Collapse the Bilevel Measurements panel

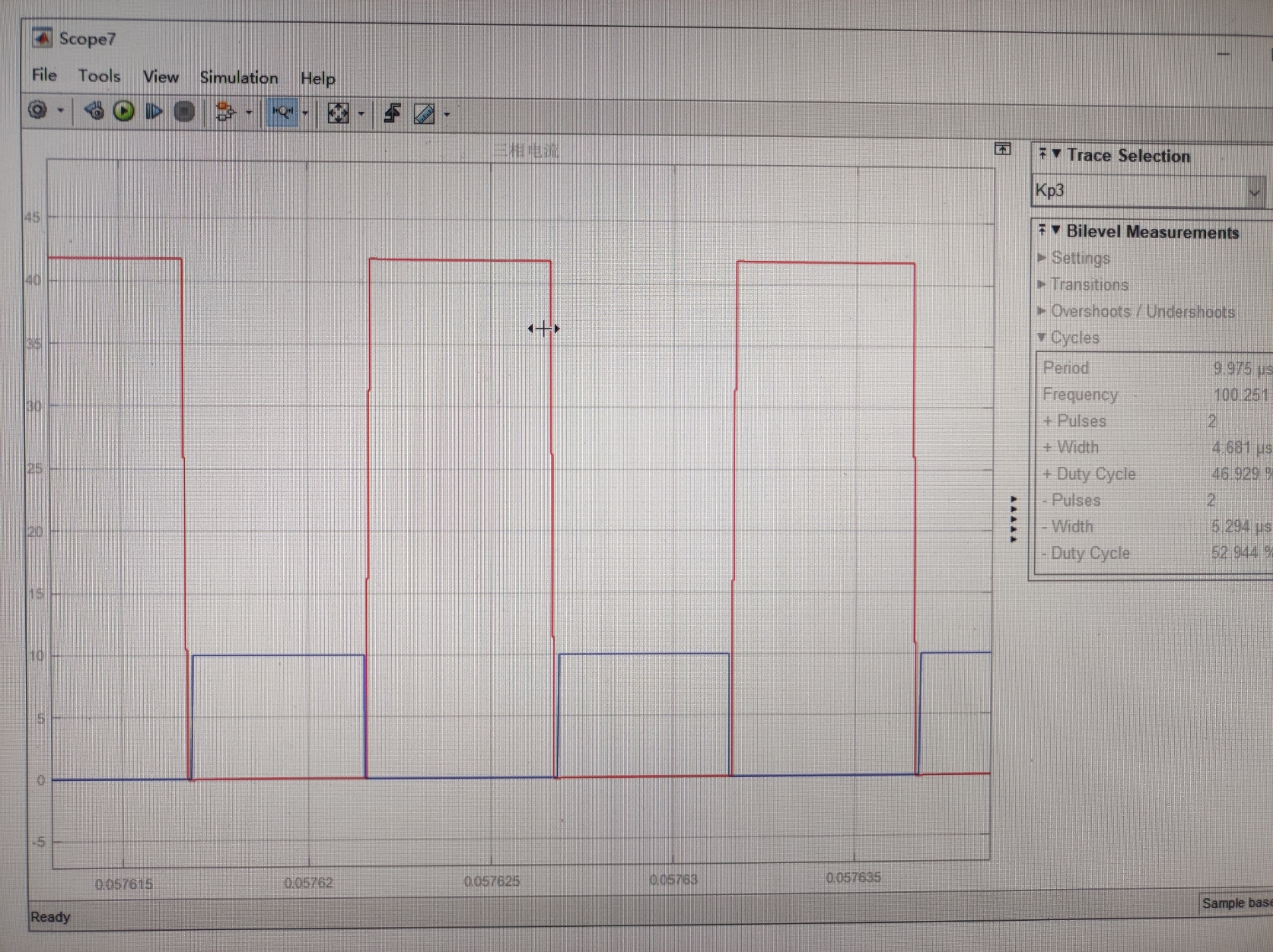click(x=1056, y=230)
